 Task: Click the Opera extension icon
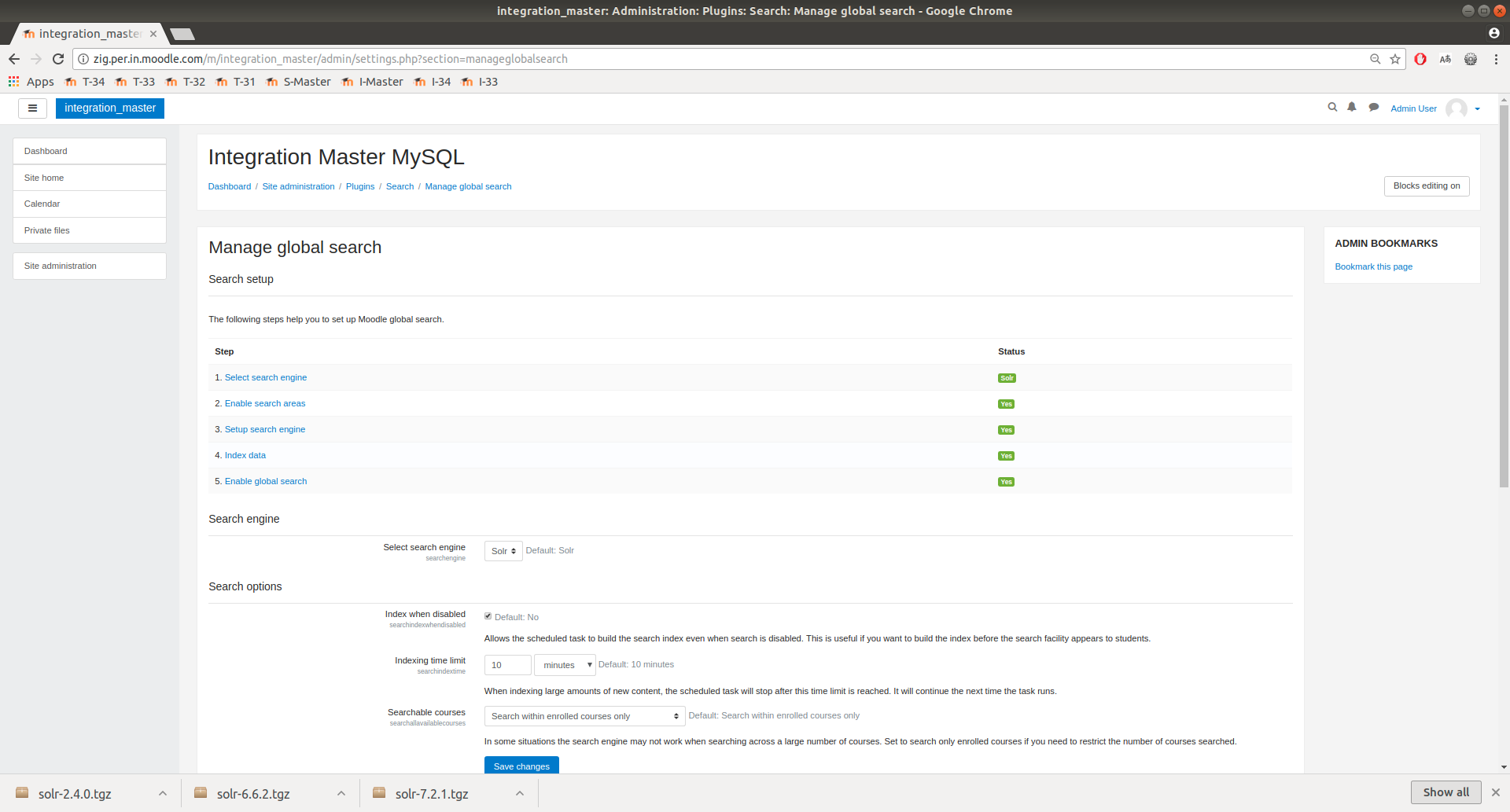pyautogui.click(x=1420, y=59)
